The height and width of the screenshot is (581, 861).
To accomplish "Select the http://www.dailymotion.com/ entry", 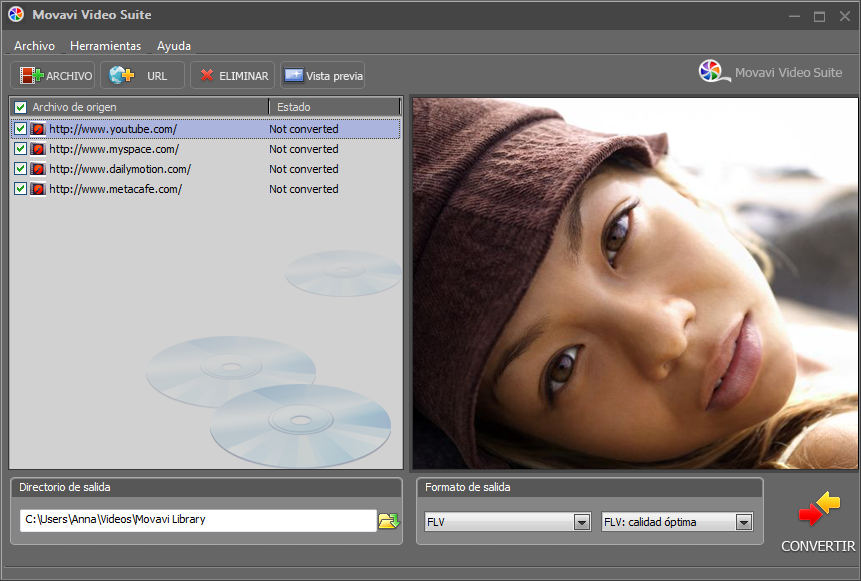I will coord(120,169).
